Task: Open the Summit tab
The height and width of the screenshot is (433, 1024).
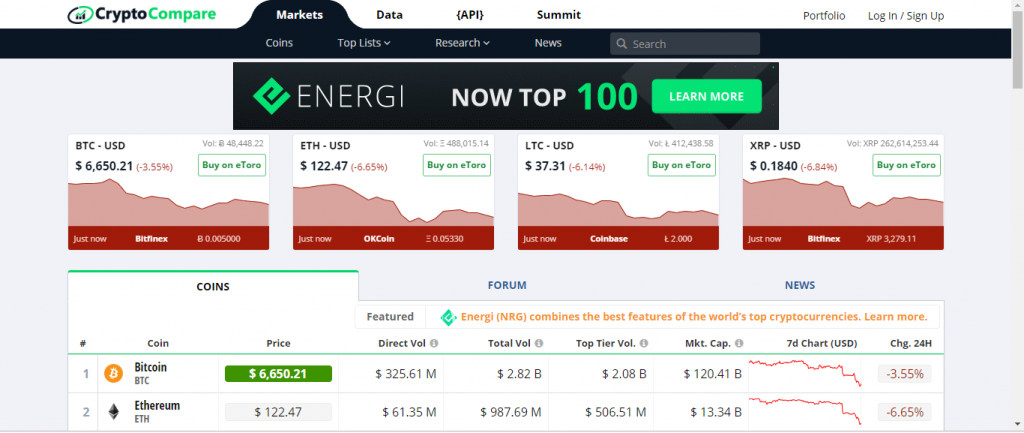Action: 558,15
